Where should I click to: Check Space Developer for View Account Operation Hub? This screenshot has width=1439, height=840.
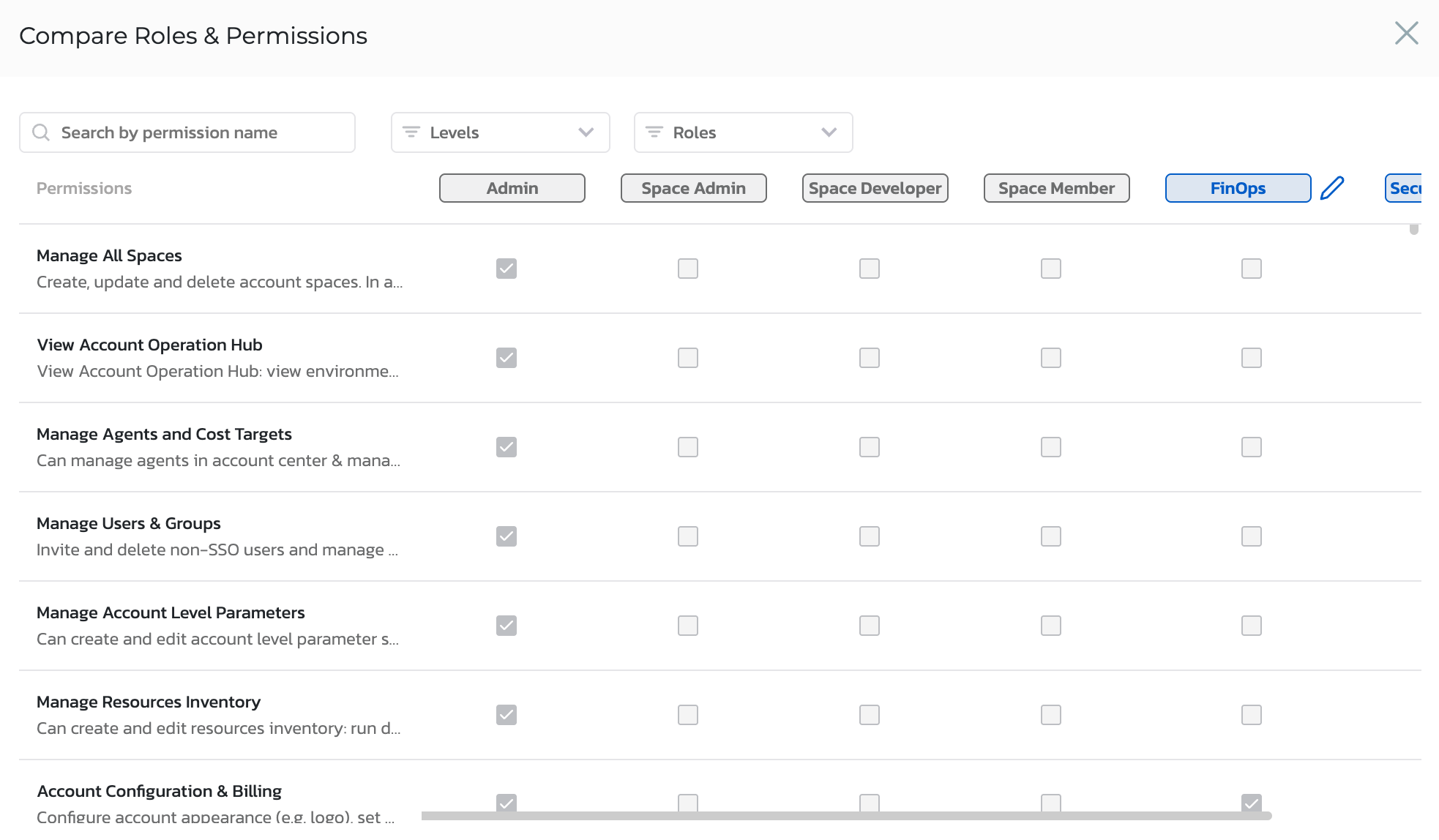coord(869,358)
